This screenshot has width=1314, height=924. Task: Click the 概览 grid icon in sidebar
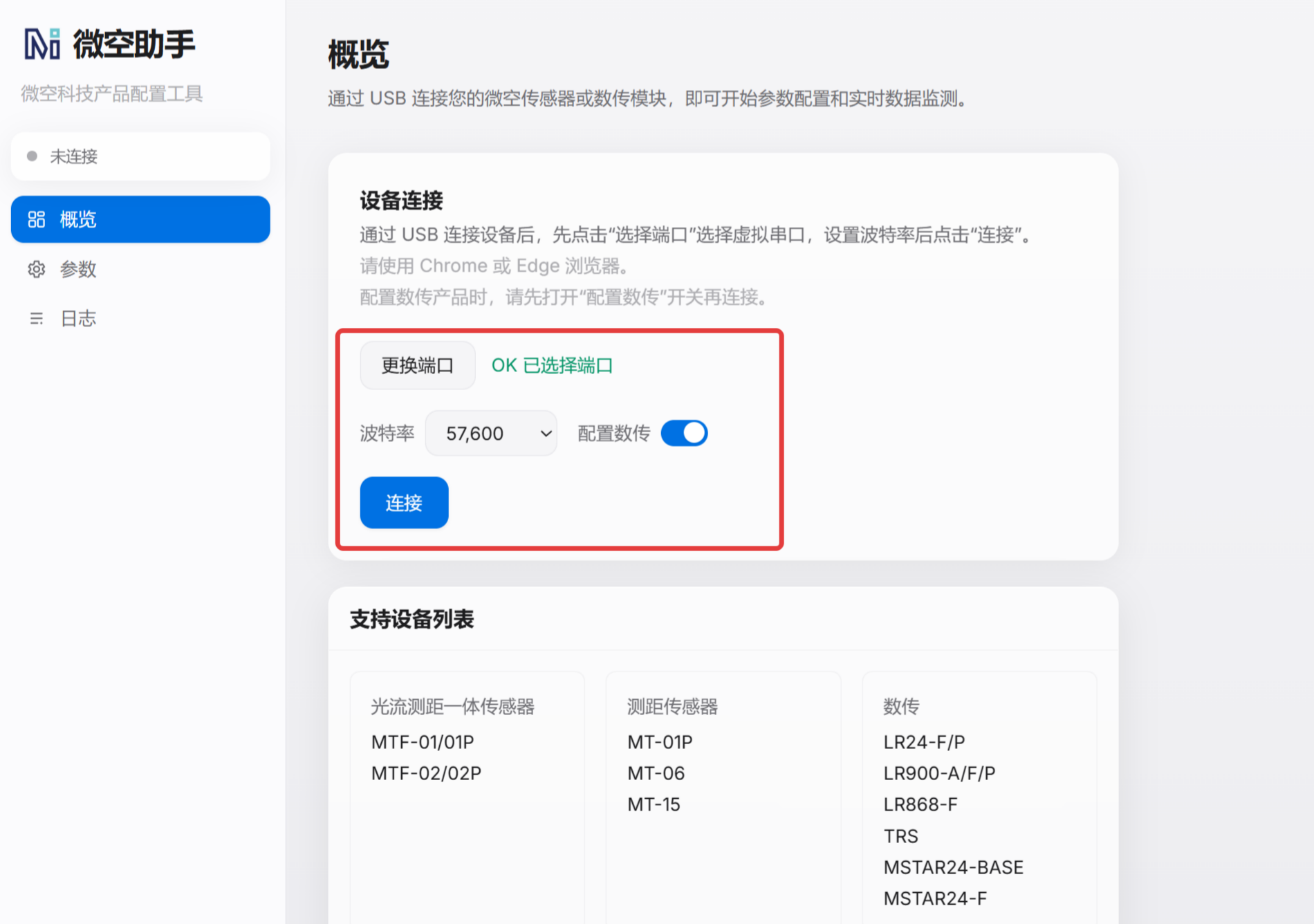(37, 219)
